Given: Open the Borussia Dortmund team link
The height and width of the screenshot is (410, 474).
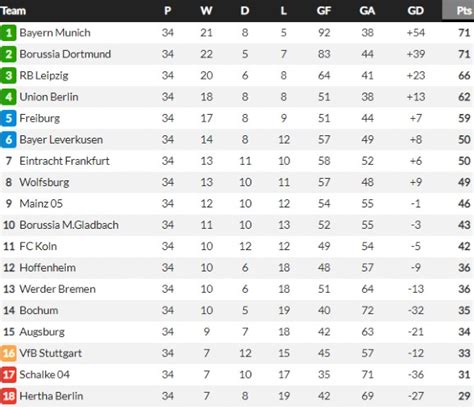Looking at the screenshot, I should pyautogui.click(x=65, y=54).
